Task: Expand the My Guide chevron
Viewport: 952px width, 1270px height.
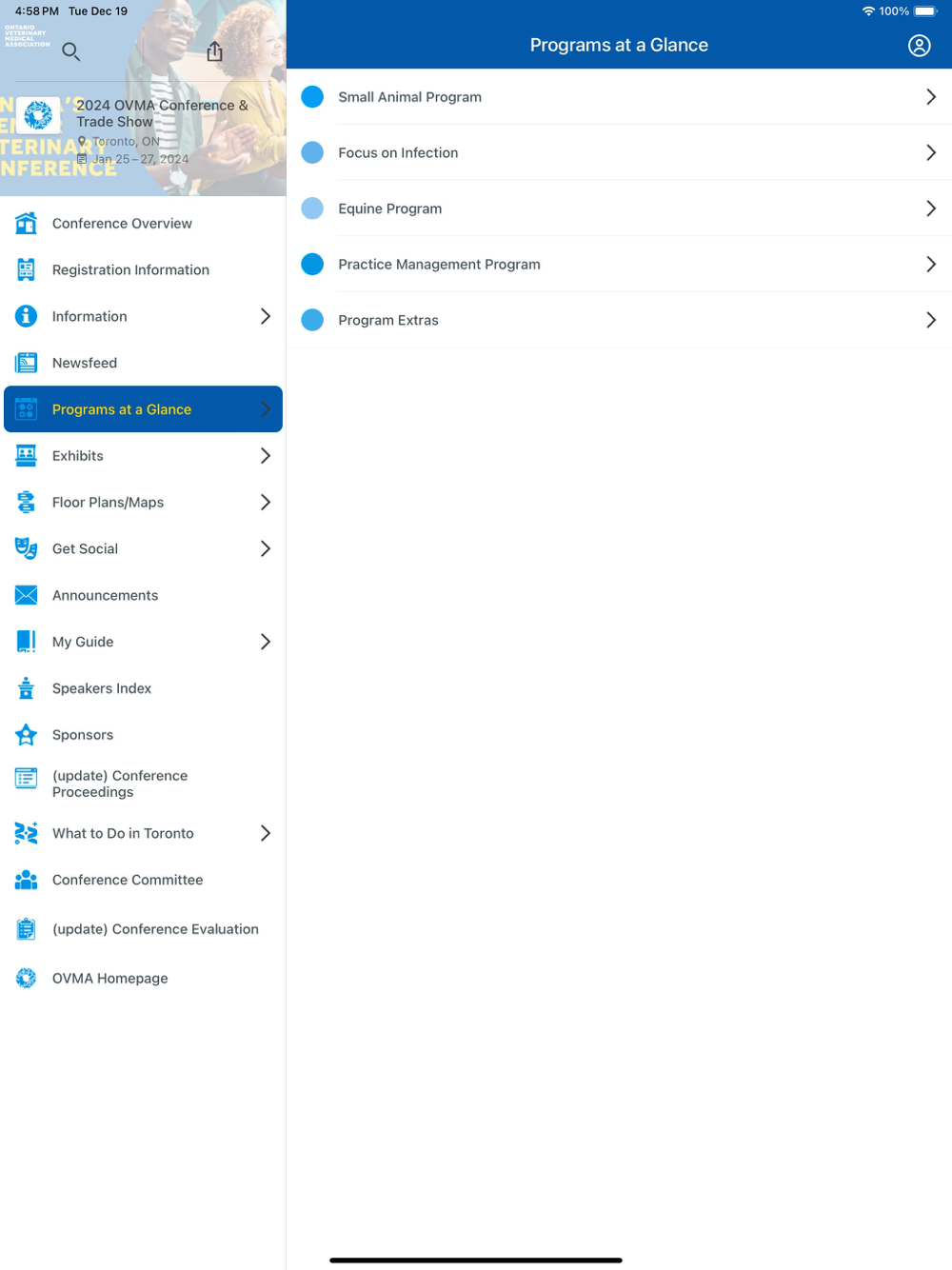Action: coord(266,643)
